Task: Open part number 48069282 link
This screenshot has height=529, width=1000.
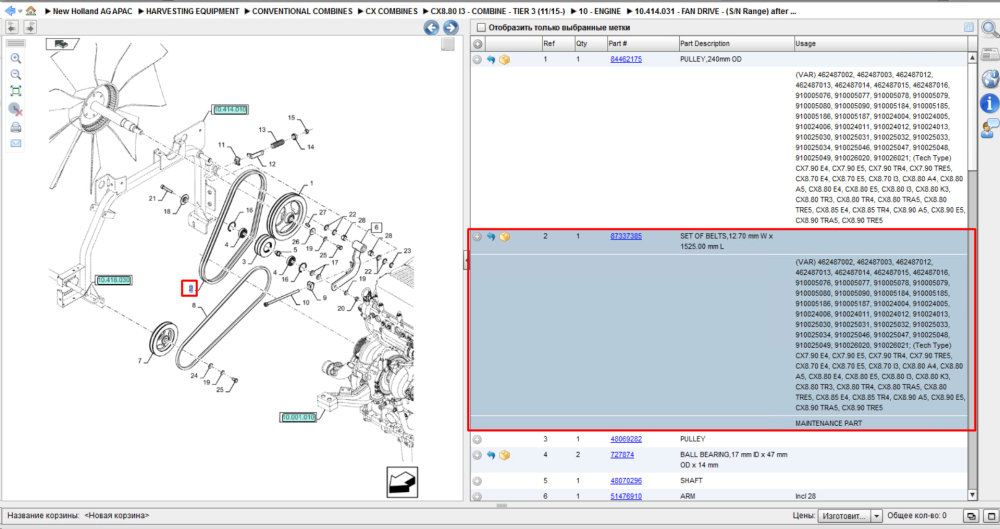Action: click(x=626, y=439)
